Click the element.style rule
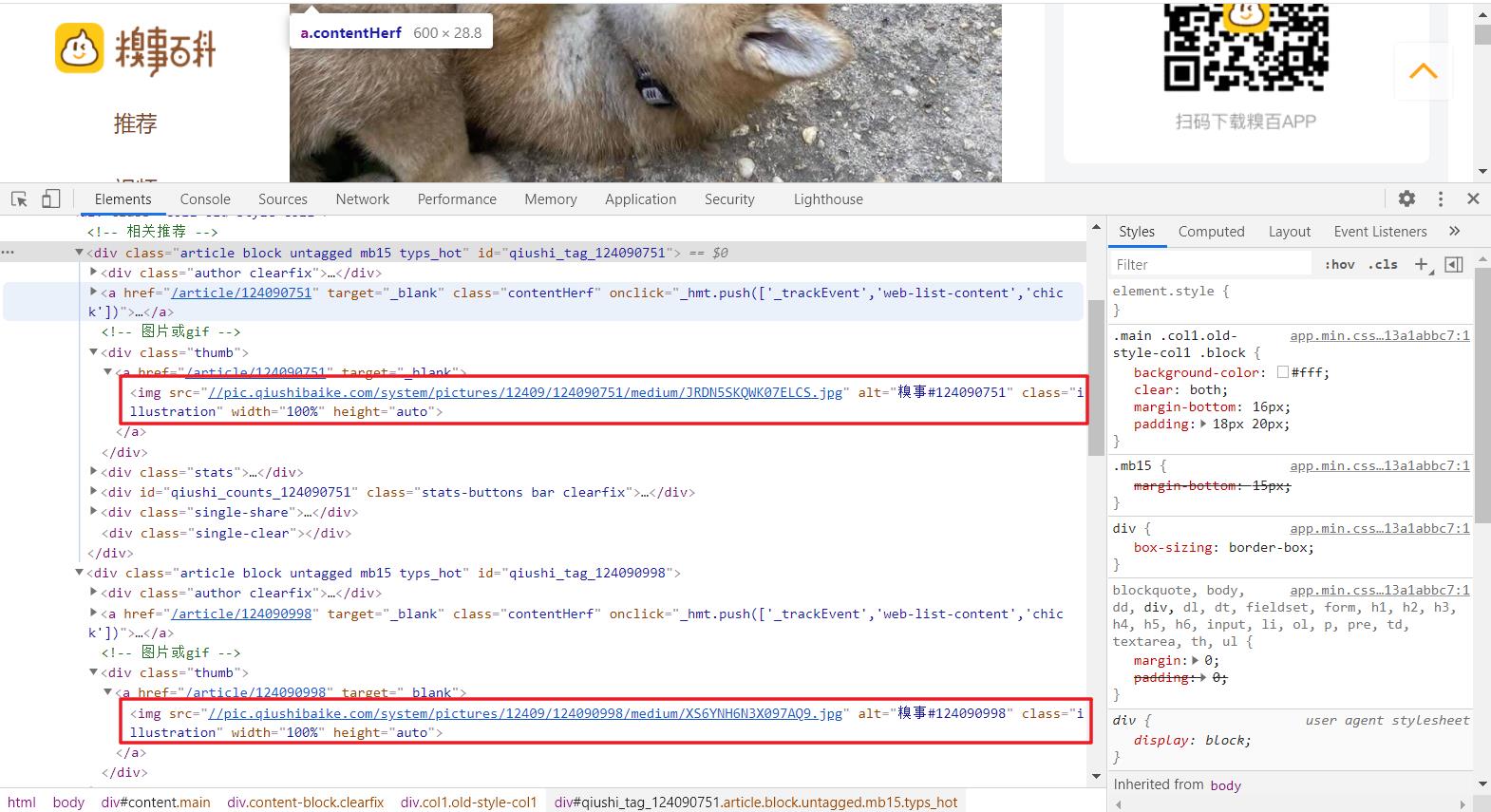The height and width of the screenshot is (812, 1491). pos(1171,292)
